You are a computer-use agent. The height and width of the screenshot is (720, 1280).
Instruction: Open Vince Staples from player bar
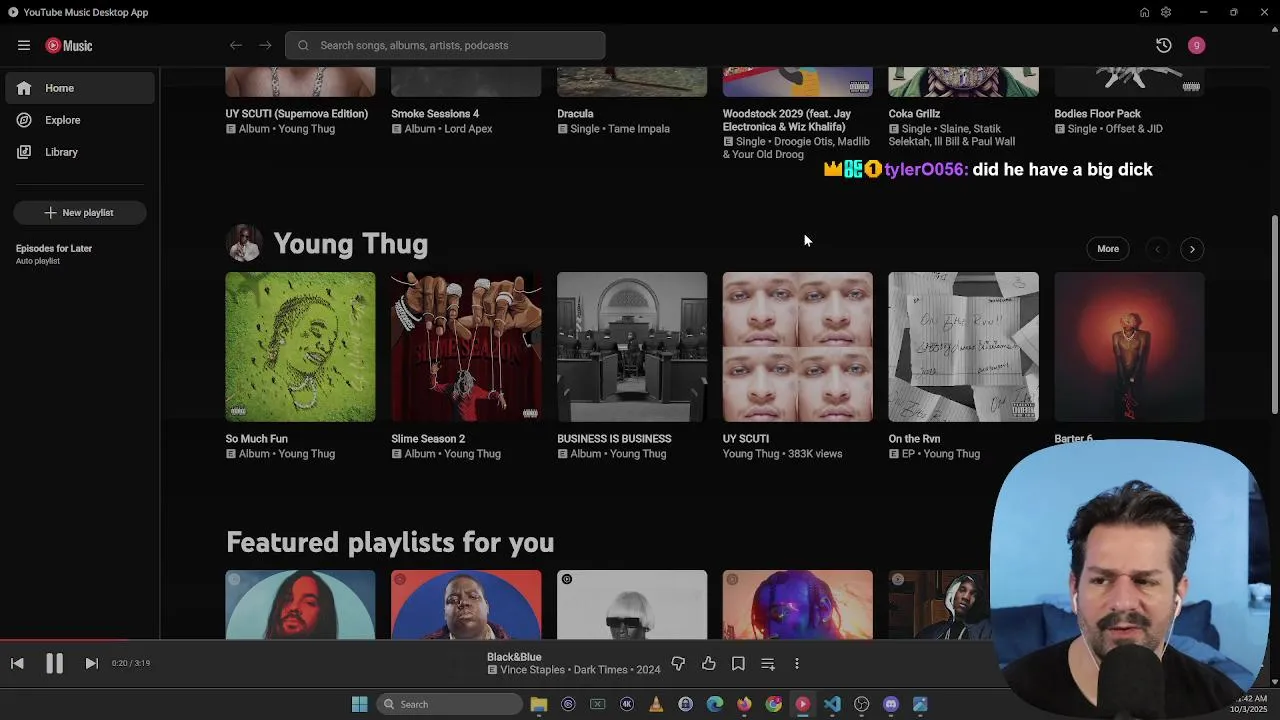533,670
